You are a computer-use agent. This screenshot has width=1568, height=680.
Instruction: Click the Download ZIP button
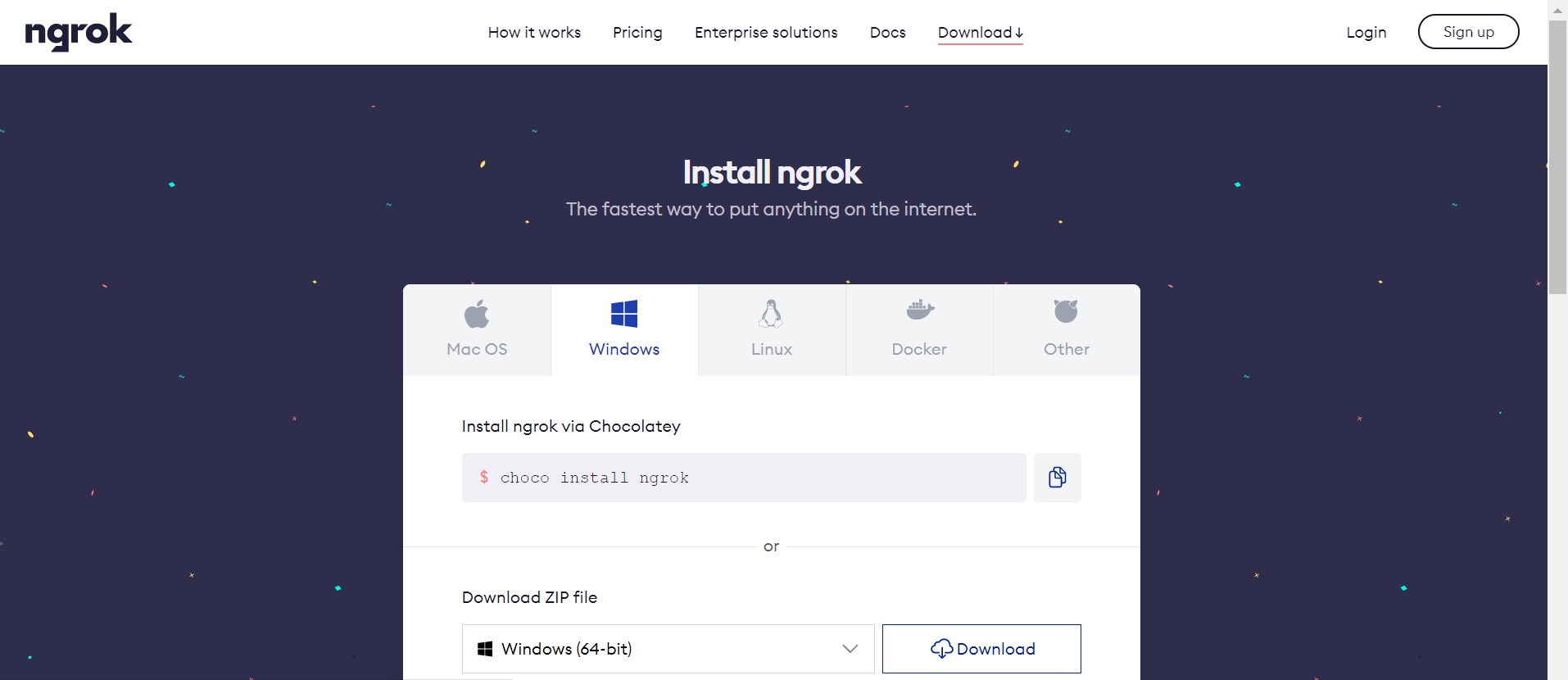pos(981,649)
